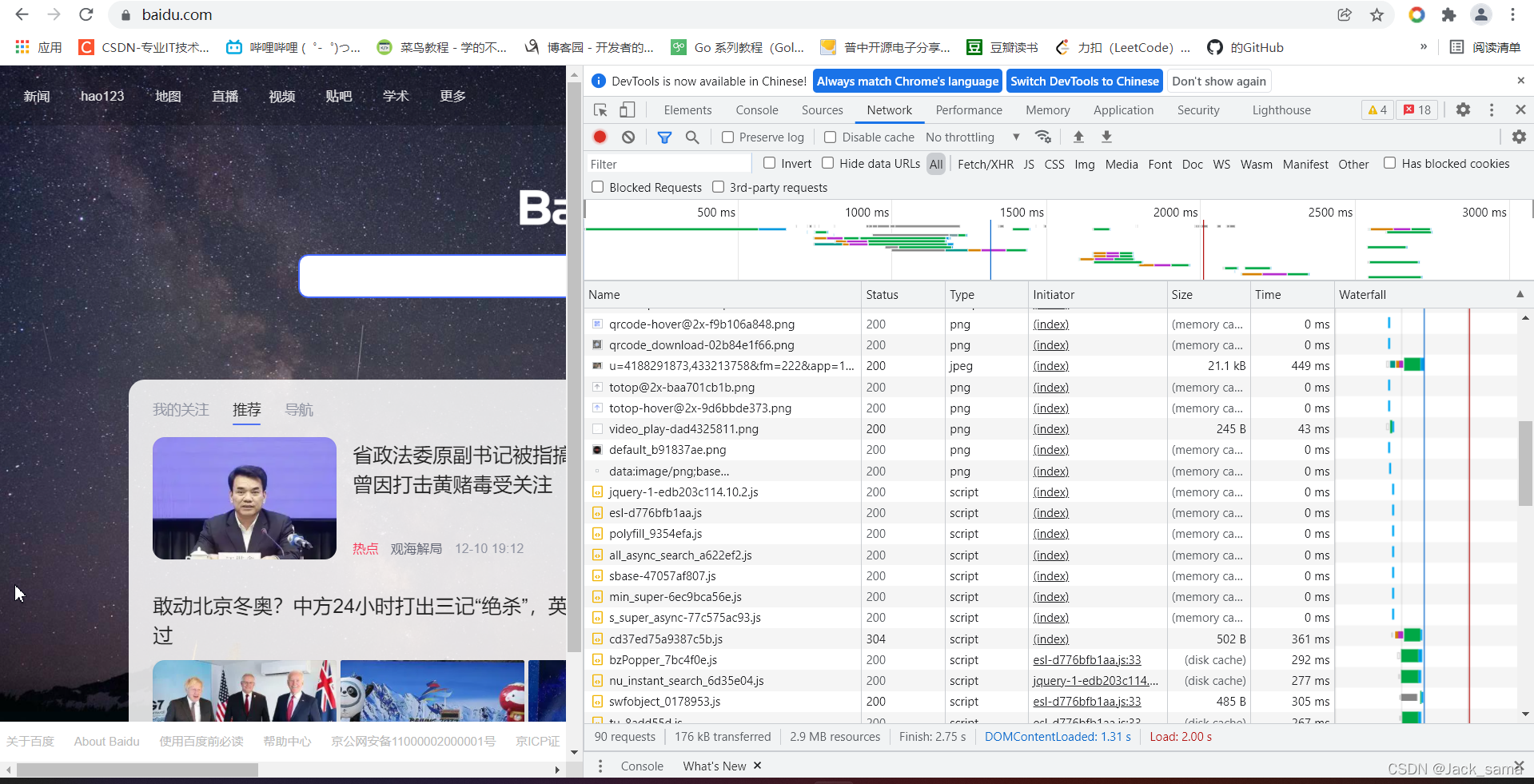
Task: Click the network list scrollbar thumb
Action: click(1525, 464)
